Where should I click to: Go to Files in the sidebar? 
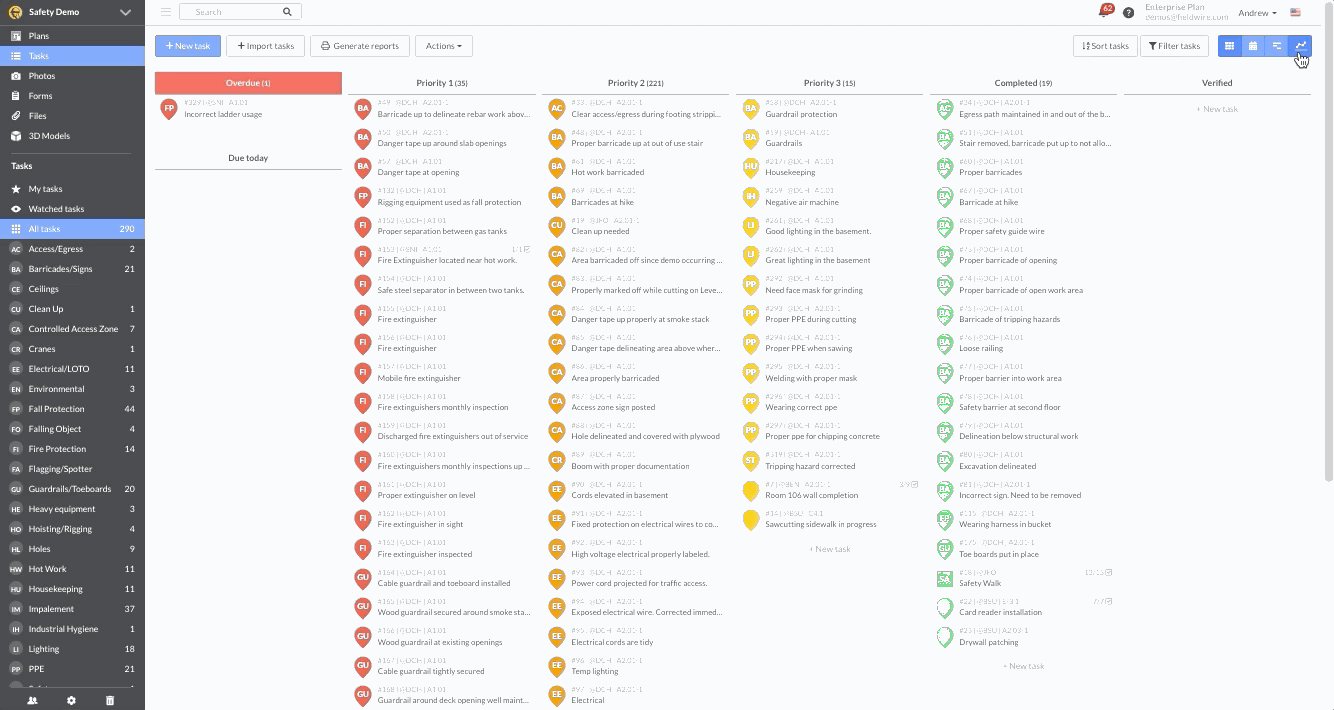(x=72, y=116)
